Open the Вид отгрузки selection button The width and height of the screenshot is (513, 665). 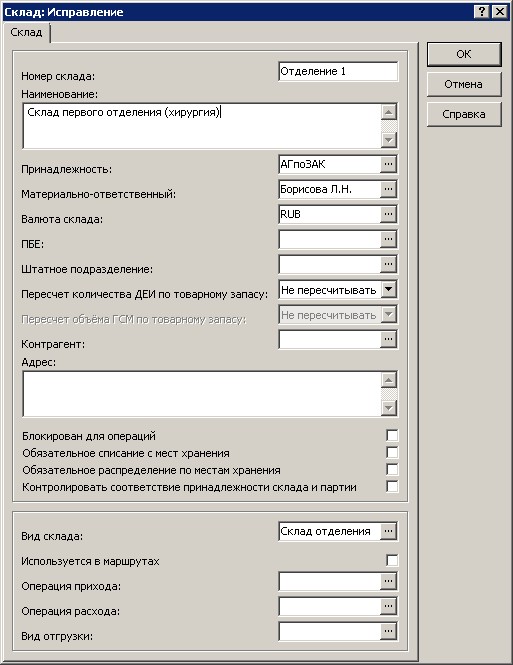(x=388, y=631)
